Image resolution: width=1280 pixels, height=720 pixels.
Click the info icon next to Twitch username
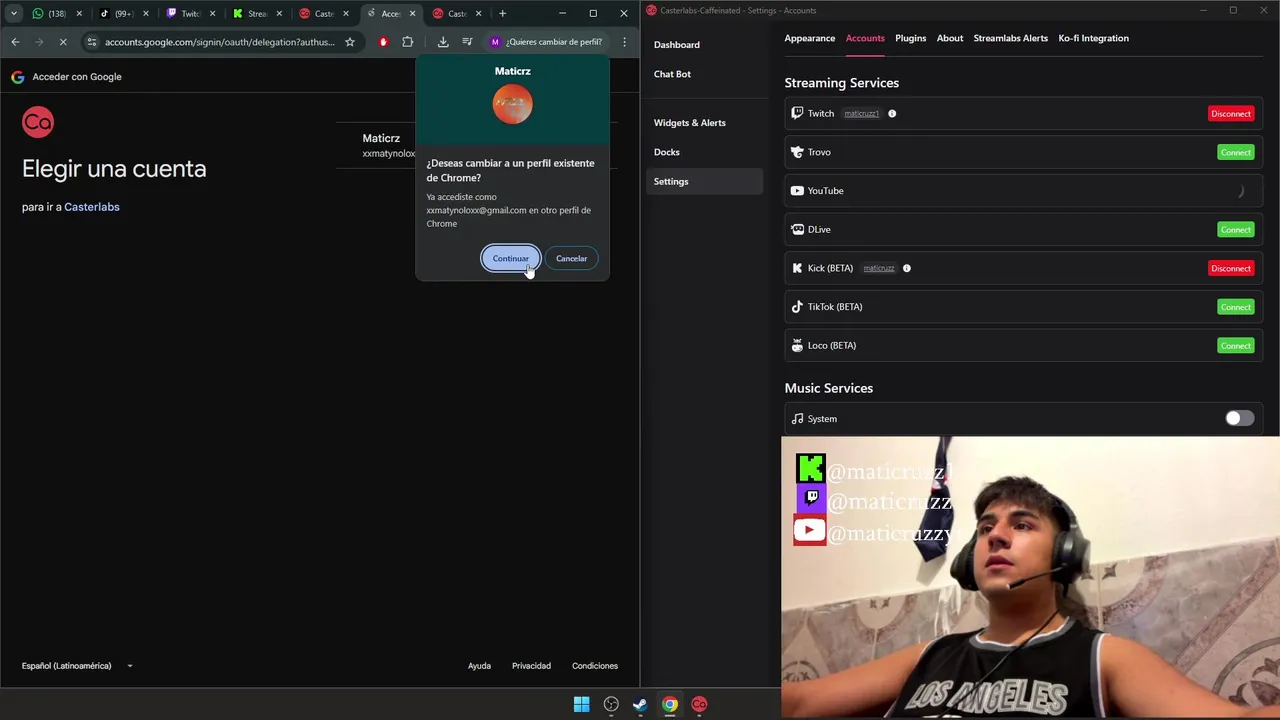coord(892,114)
